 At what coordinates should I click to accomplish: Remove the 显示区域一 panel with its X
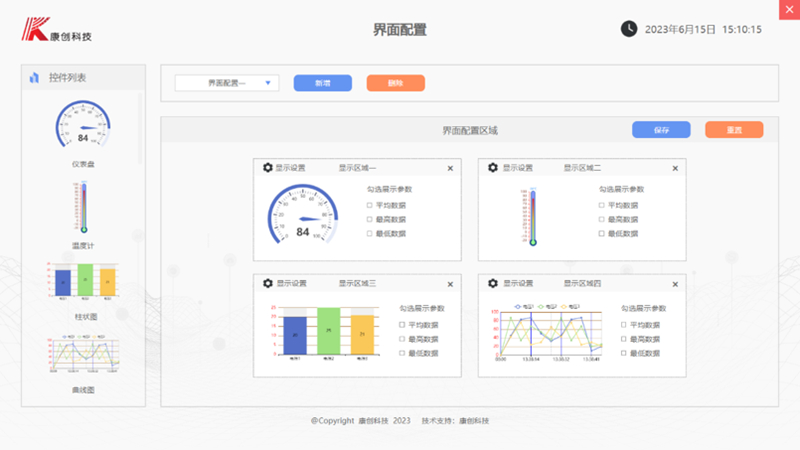point(450,168)
